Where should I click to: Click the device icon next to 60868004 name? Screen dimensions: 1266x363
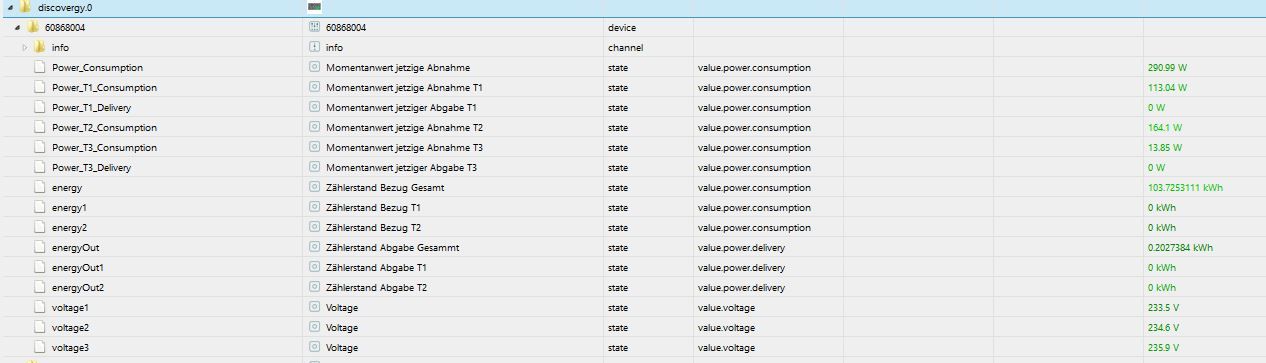click(x=314, y=27)
